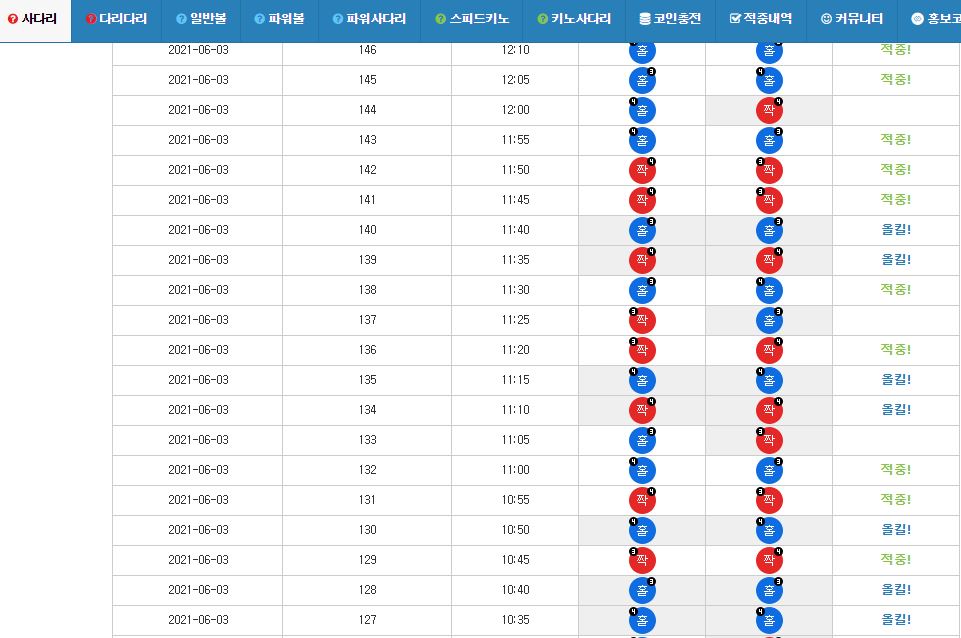
Task: Click round 136's 짝 ball with badge 4
Action: click(769, 351)
